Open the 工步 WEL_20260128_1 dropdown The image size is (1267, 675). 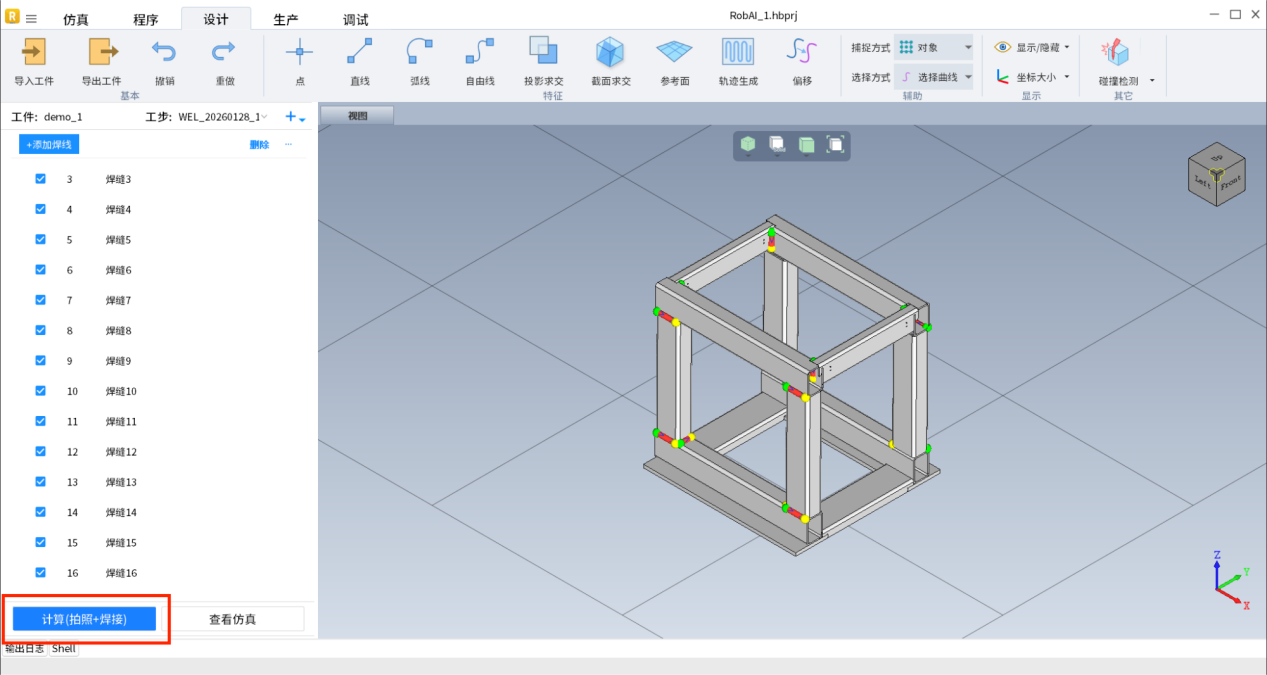point(222,117)
